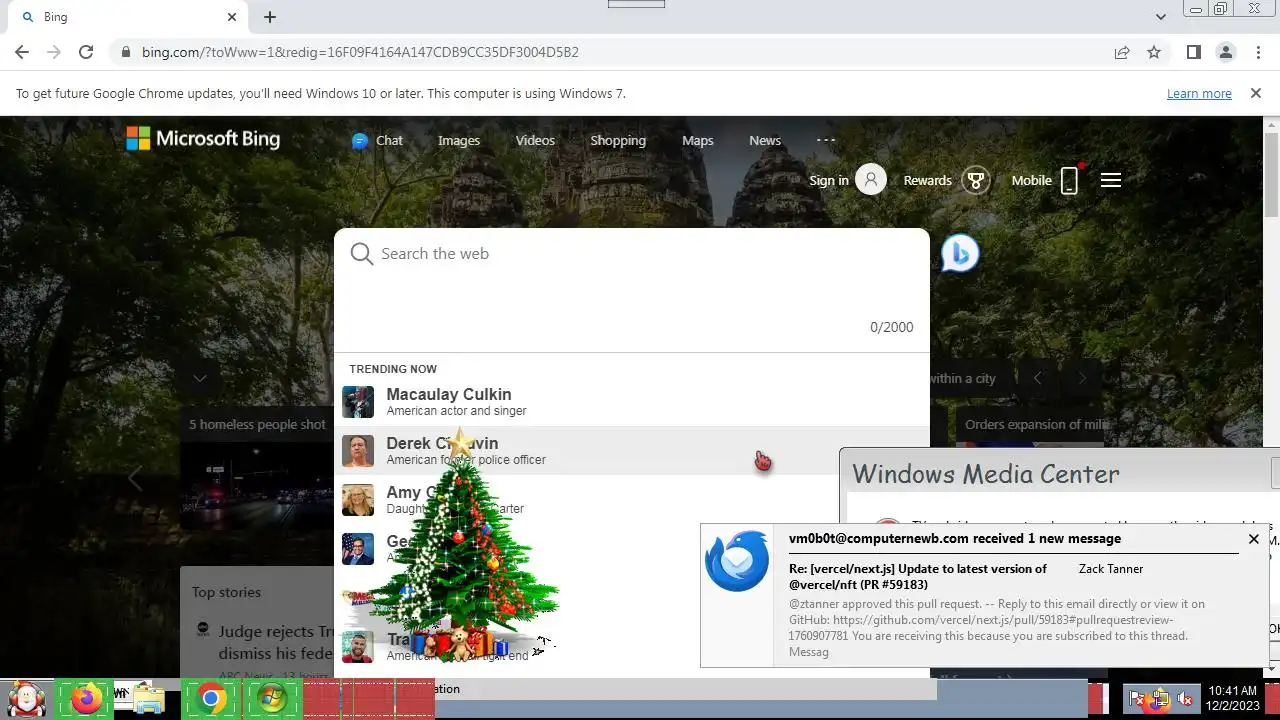This screenshot has height=720, width=1280.
Task: Close the Thunderbird new mail notification
Action: tap(1253, 539)
